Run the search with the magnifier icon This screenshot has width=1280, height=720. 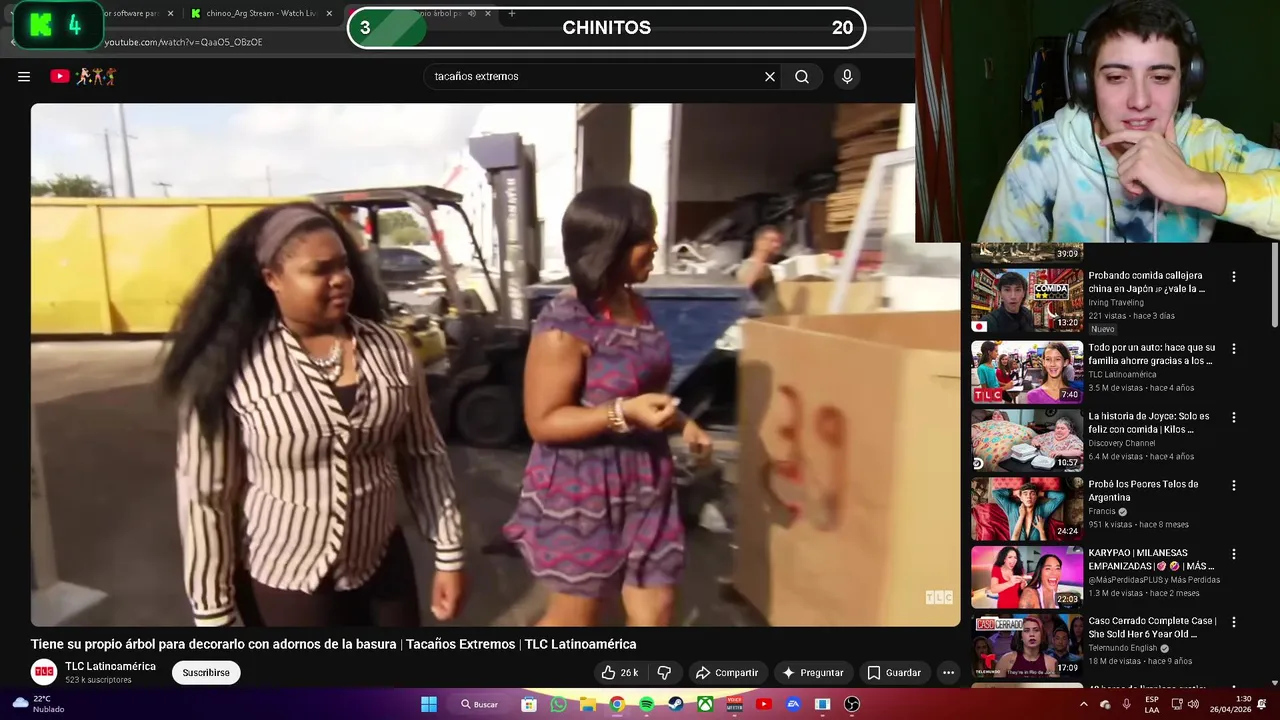tap(802, 76)
